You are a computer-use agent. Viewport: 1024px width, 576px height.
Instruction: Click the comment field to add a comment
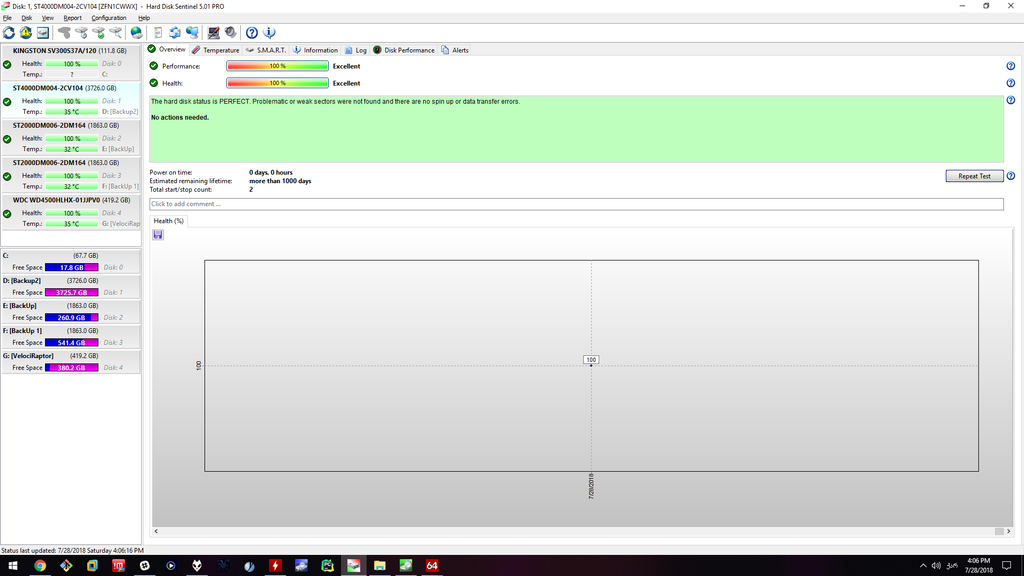point(576,204)
